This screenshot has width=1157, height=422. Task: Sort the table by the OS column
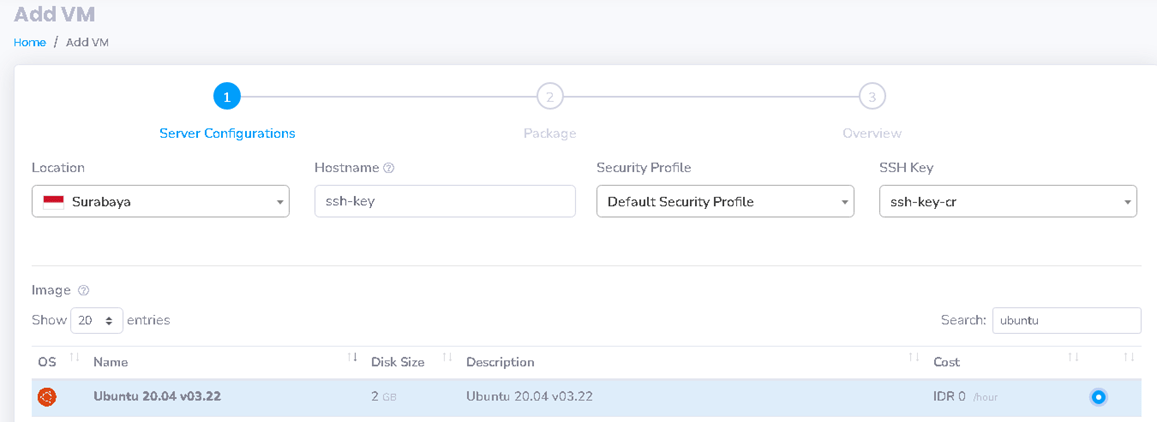pos(75,358)
